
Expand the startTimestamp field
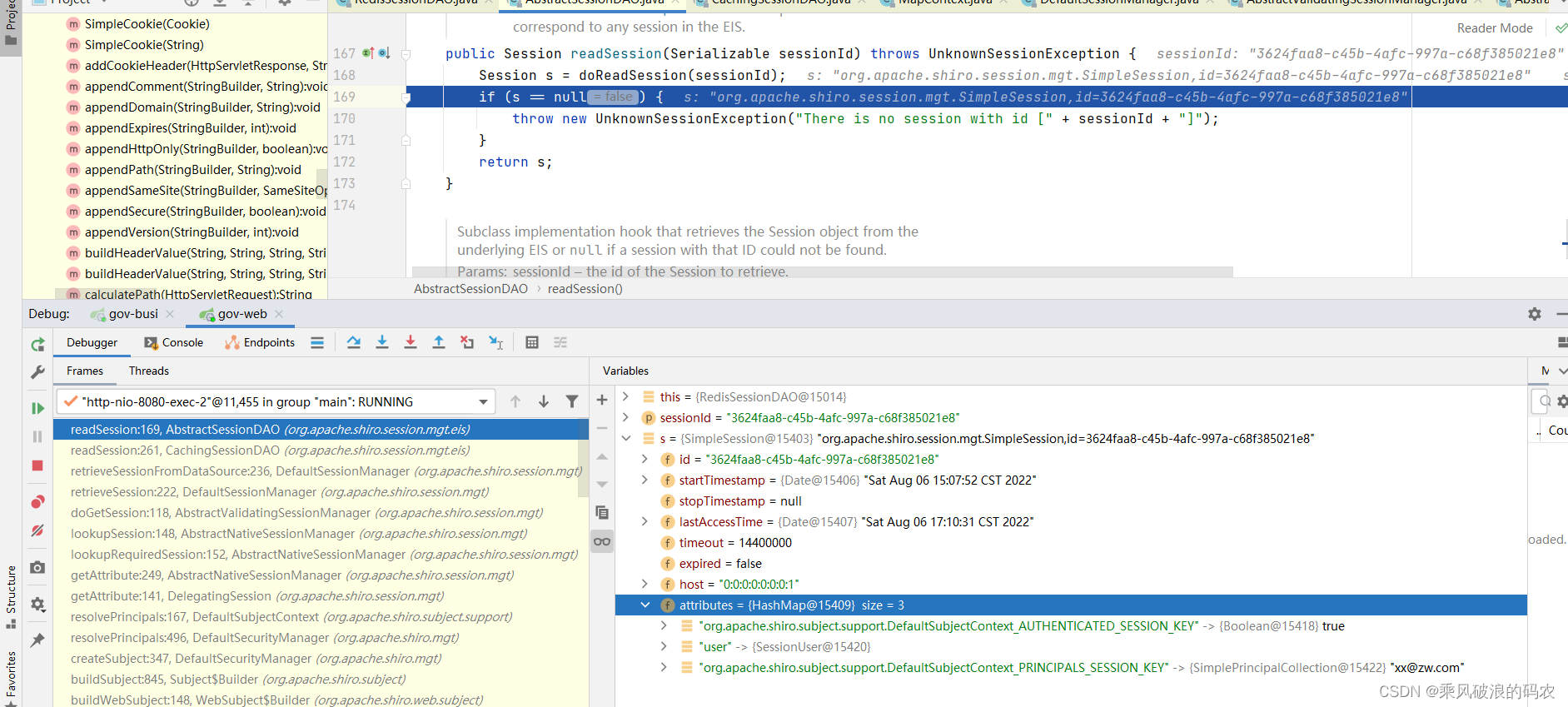pos(645,480)
